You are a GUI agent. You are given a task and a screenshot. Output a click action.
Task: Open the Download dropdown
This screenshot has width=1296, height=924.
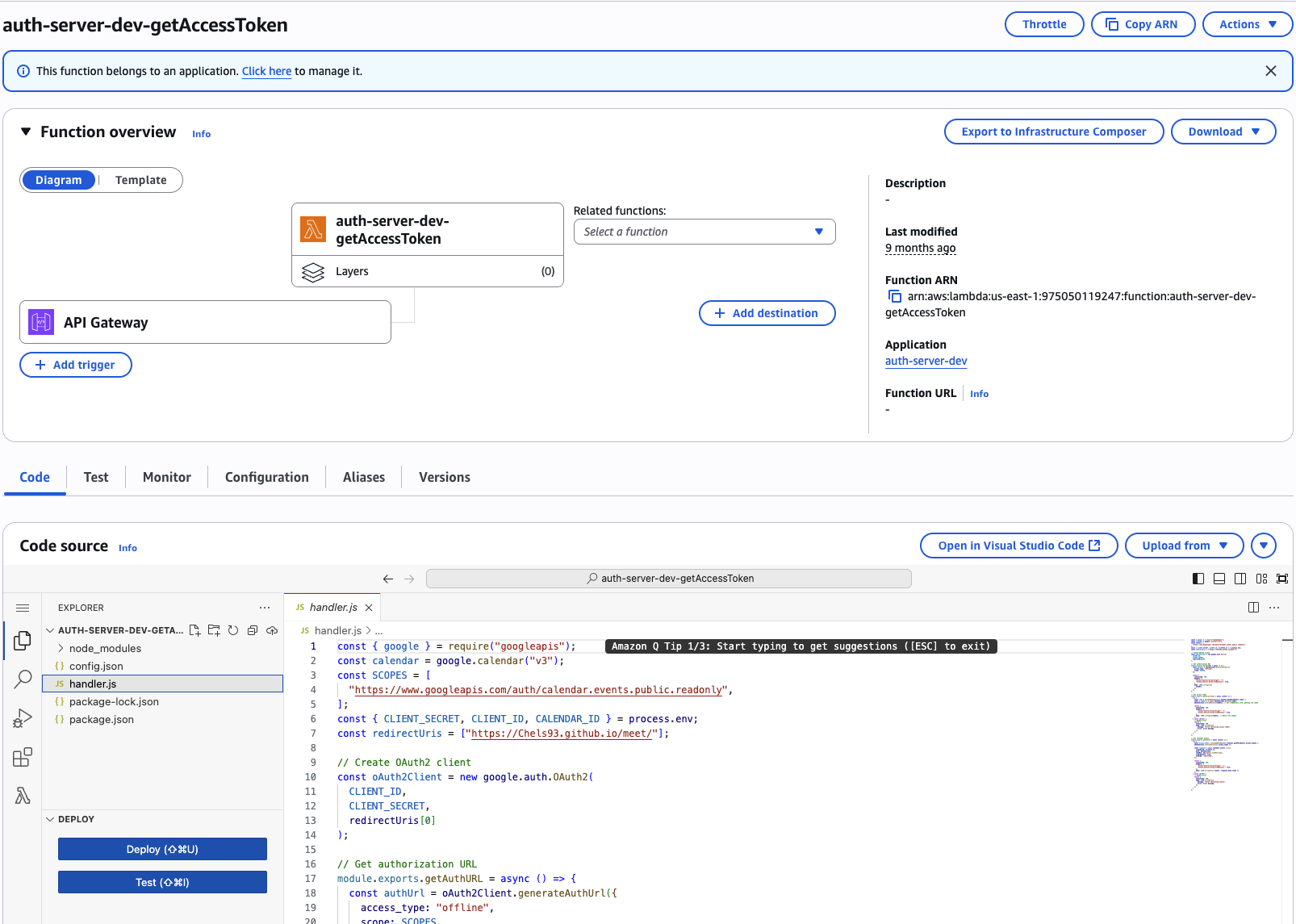(x=1223, y=132)
